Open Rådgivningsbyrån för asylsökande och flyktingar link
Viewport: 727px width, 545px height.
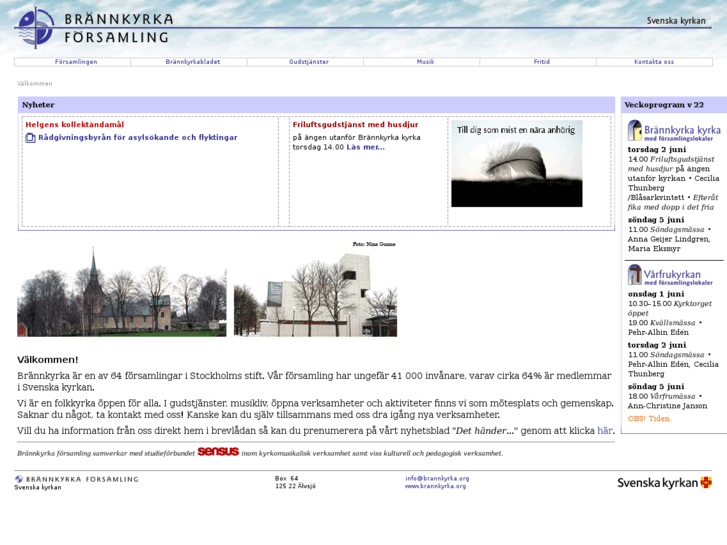click(x=138, y=137)
